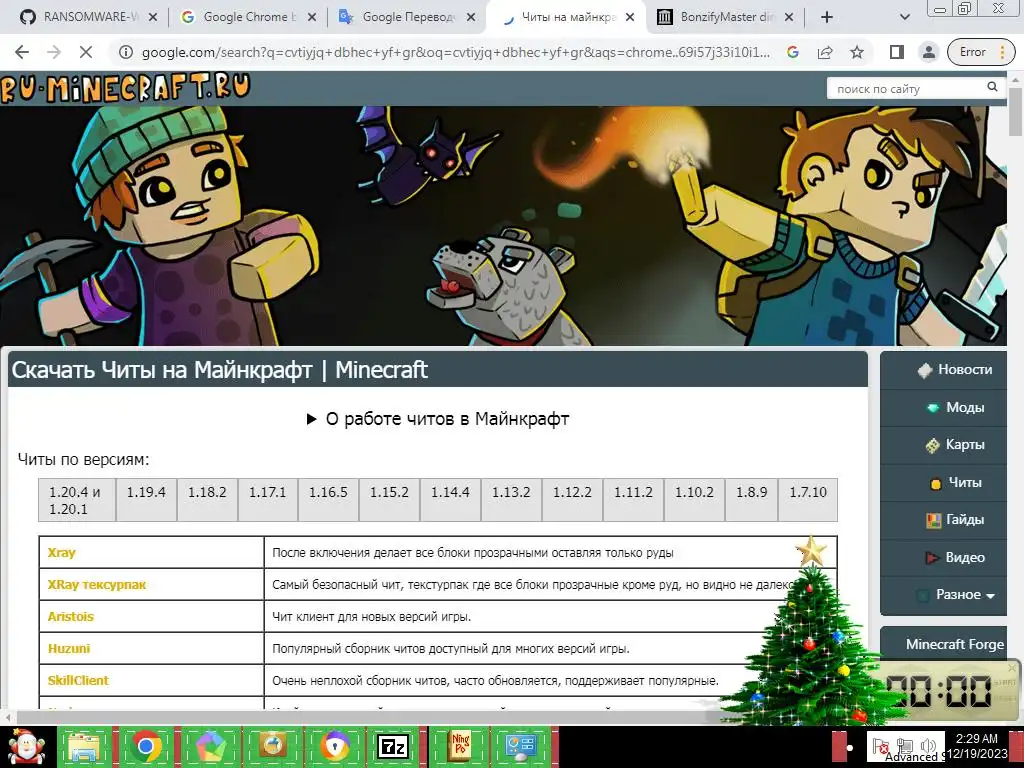This screenshot has height=768, width=1024.
Task: Open the XRay тексурпак link
Action: 97,584
